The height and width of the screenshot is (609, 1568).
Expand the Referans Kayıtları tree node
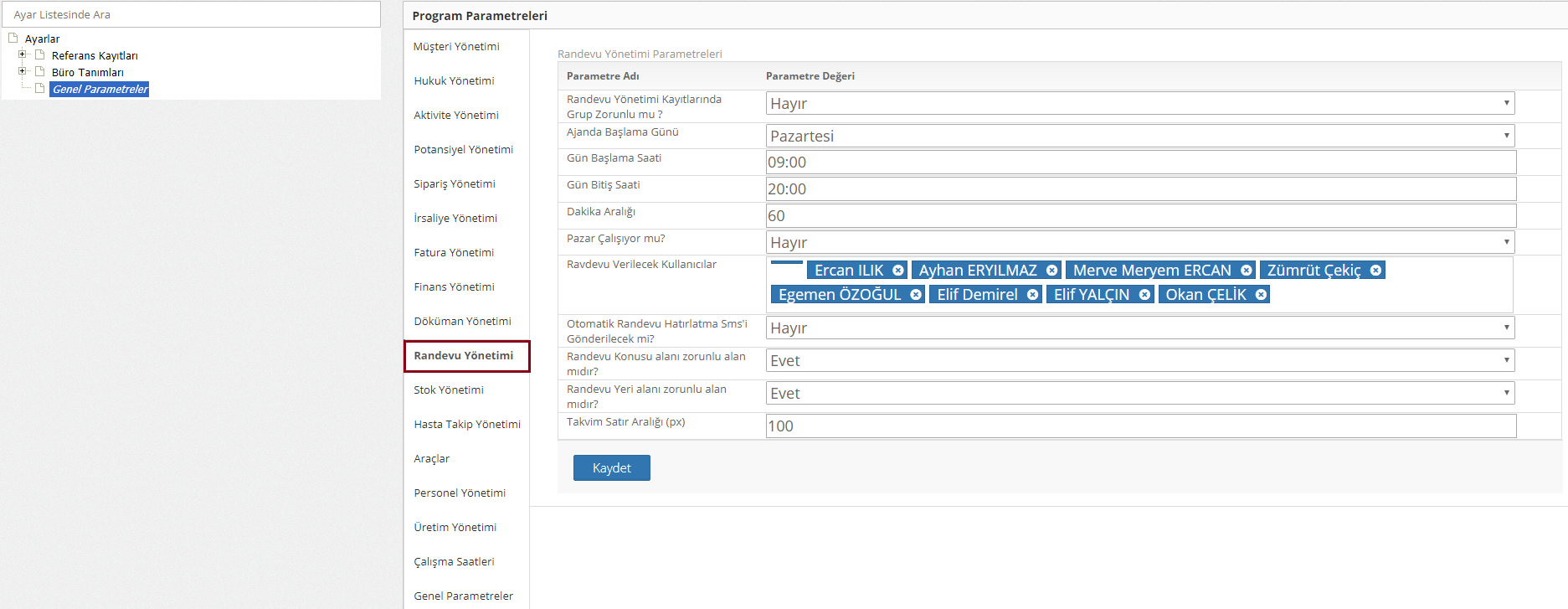[23, 54]
